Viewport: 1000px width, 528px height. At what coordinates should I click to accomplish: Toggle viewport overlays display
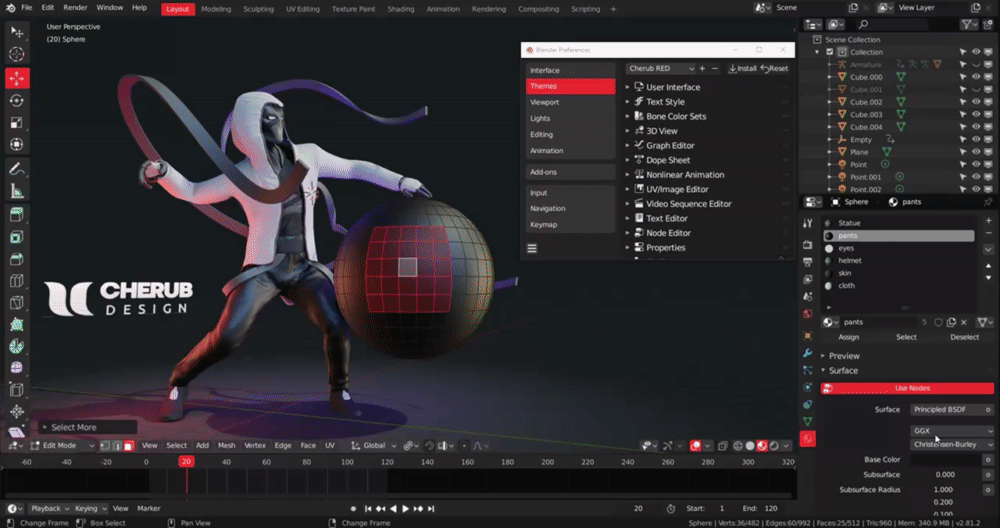696,446
